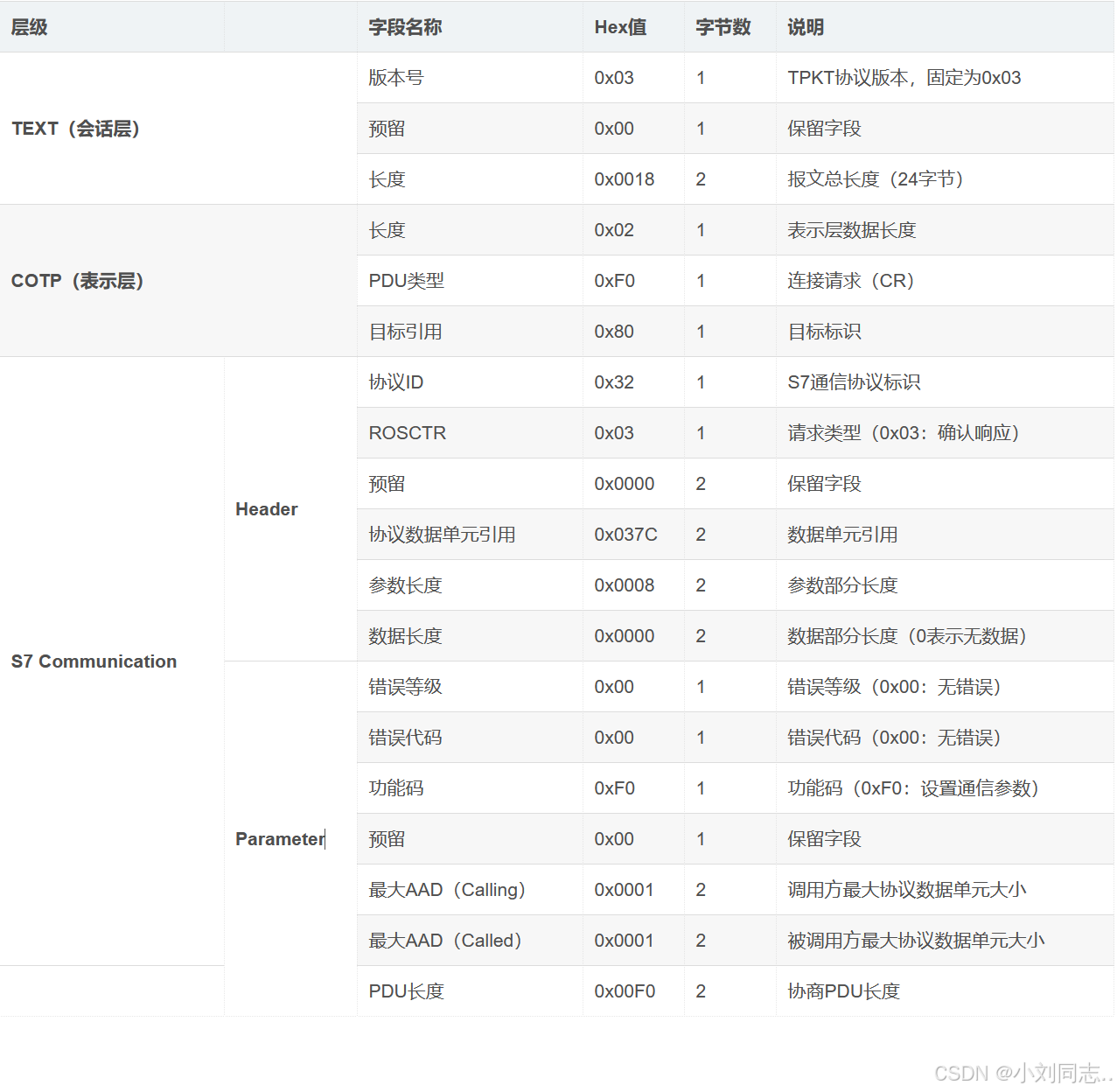The height and width of the screenshot is (1092, 1117).
Task: Click hex value 0x03 in the ROSCTR row
Action: 614,433
